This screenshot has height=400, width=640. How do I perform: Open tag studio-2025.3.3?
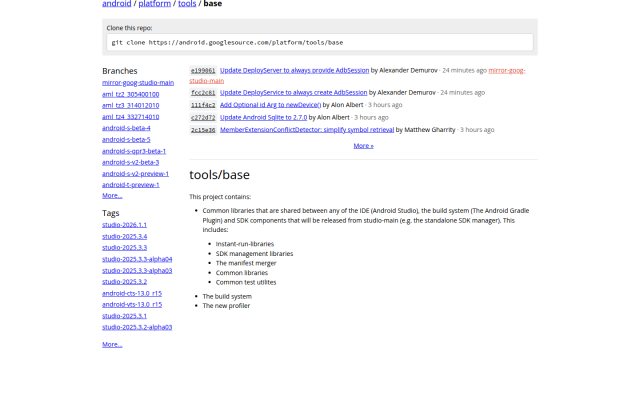coord(124,247)
